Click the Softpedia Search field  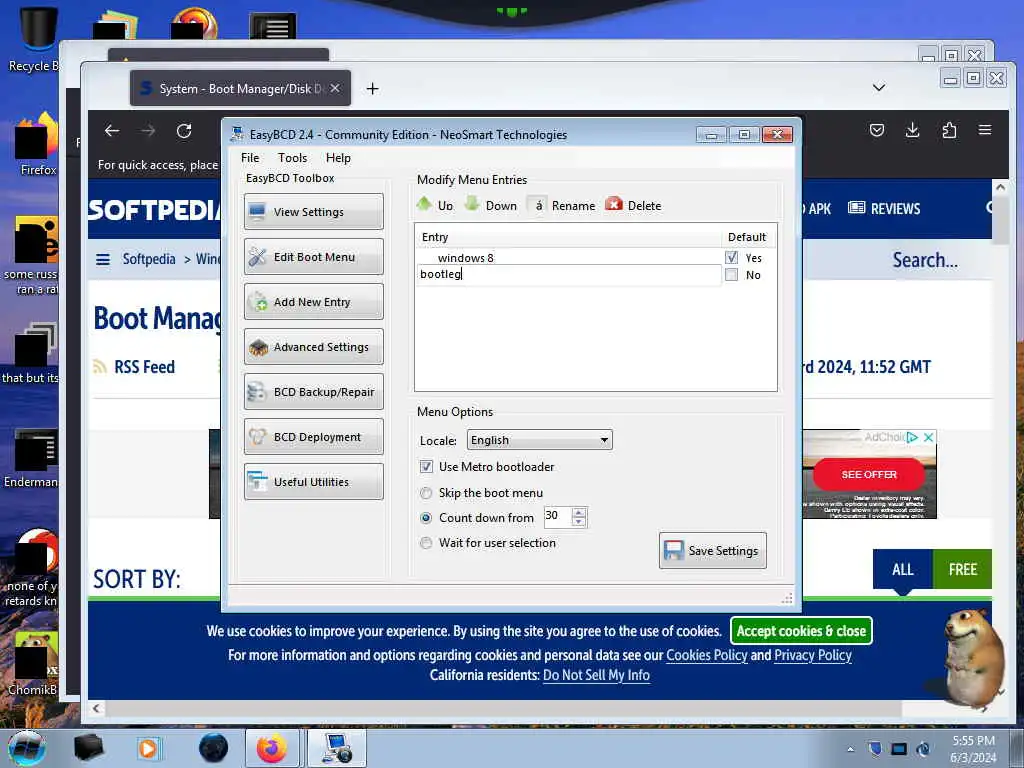(x=925, y=260)
